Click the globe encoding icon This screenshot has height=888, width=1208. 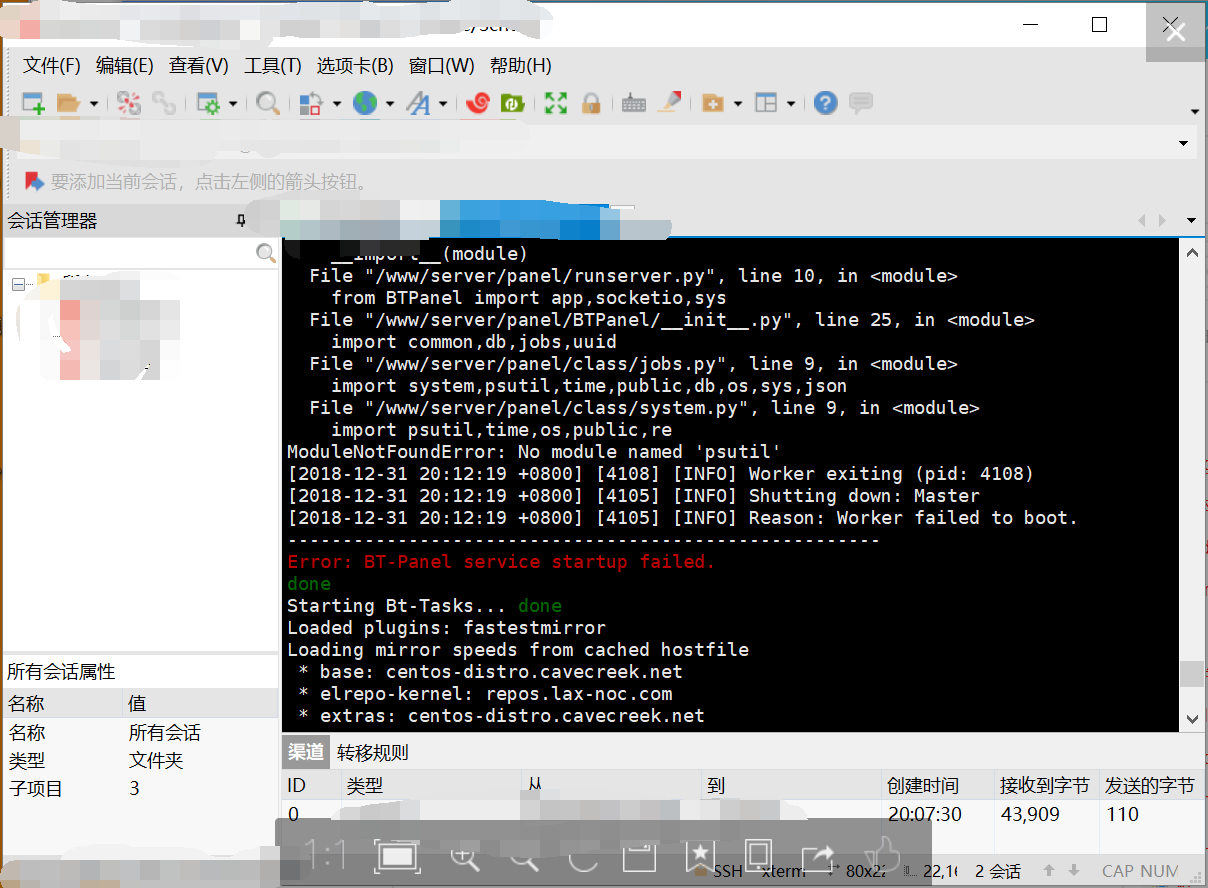pos(365,103)
